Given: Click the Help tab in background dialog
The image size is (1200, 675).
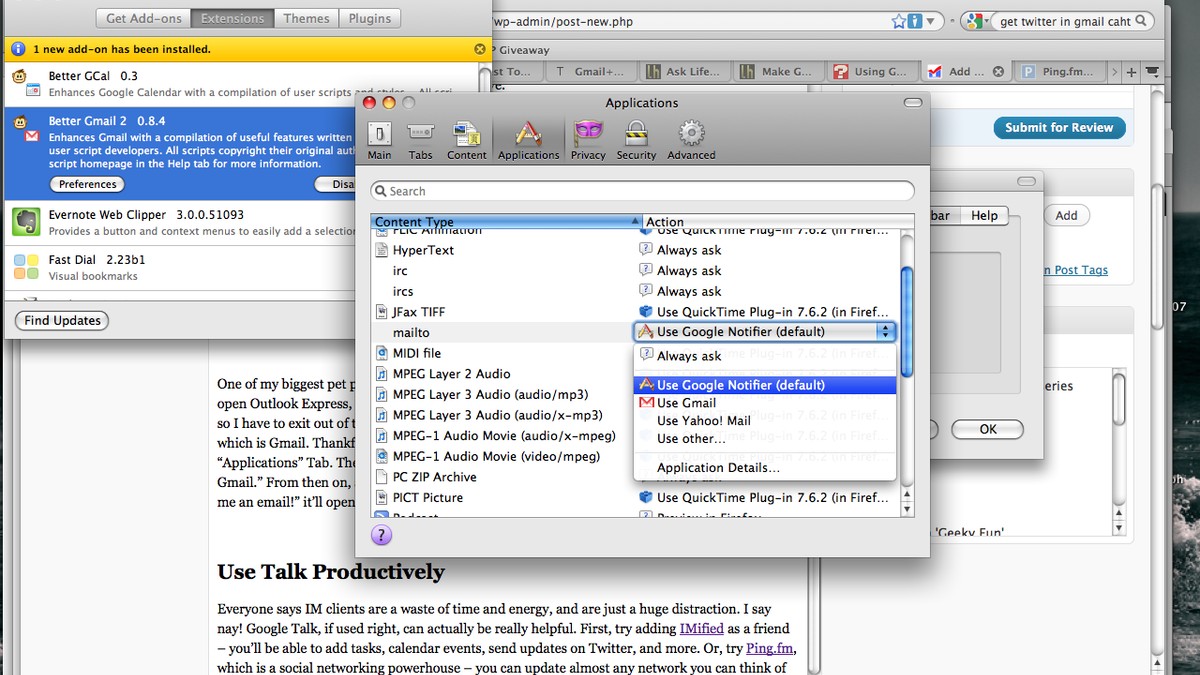Looking at the screenshot, I should (x=984, y=215).
